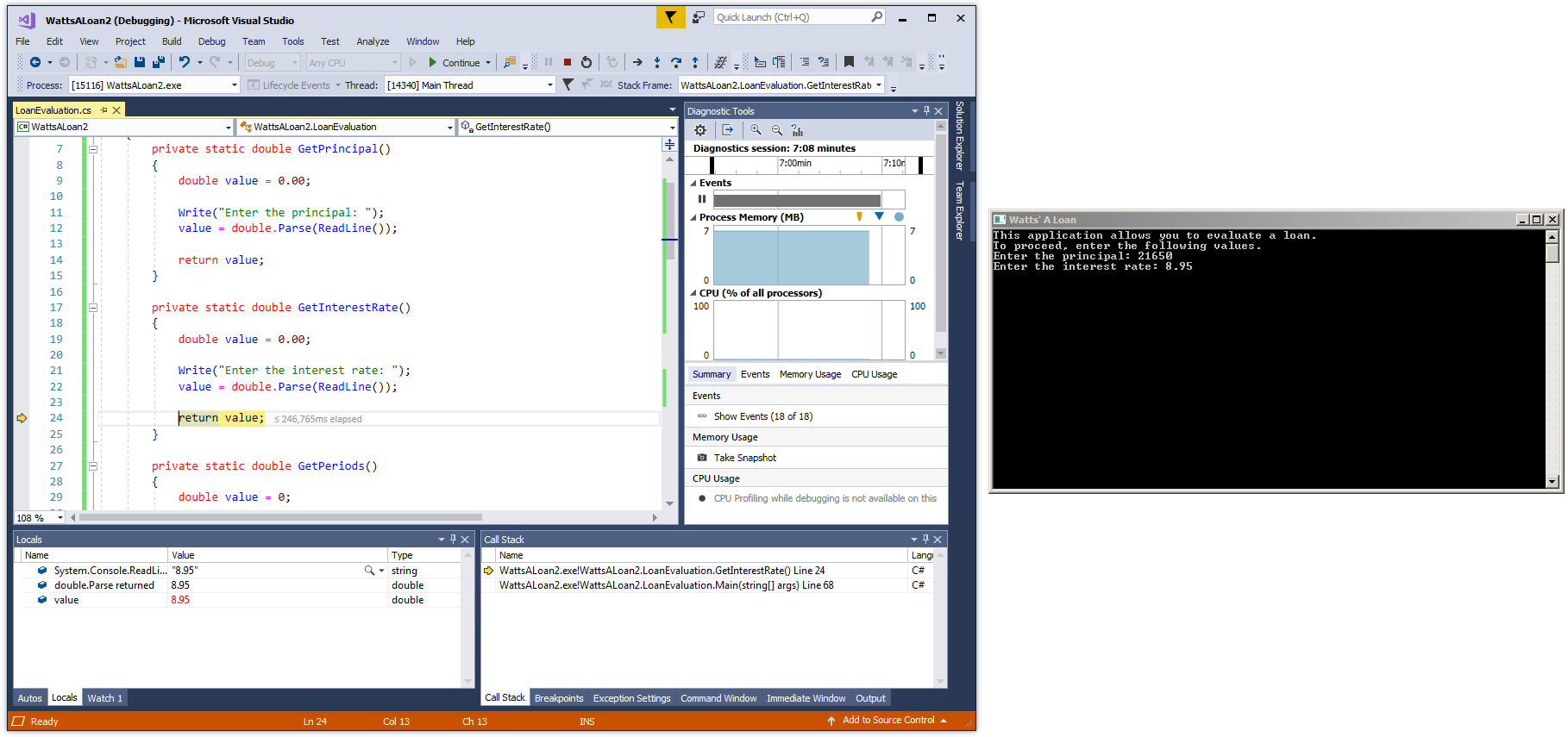Toggle auto-hide pin on Locals panel
The height and width of the screenshot is (737, 1568).
(x=453, y=540)
